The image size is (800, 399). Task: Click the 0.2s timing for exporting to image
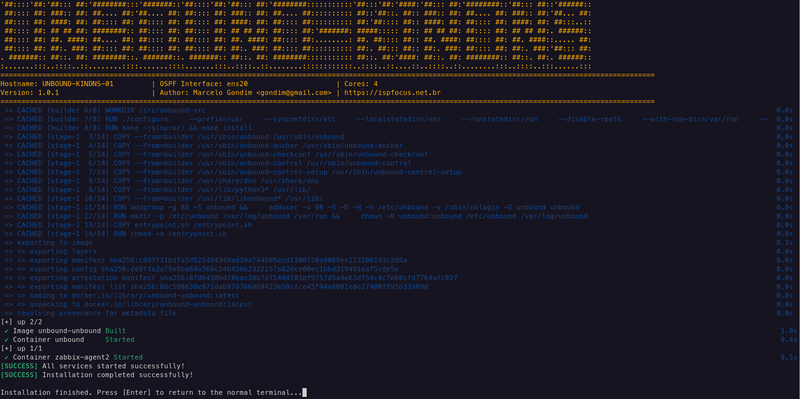pos(785,243)
